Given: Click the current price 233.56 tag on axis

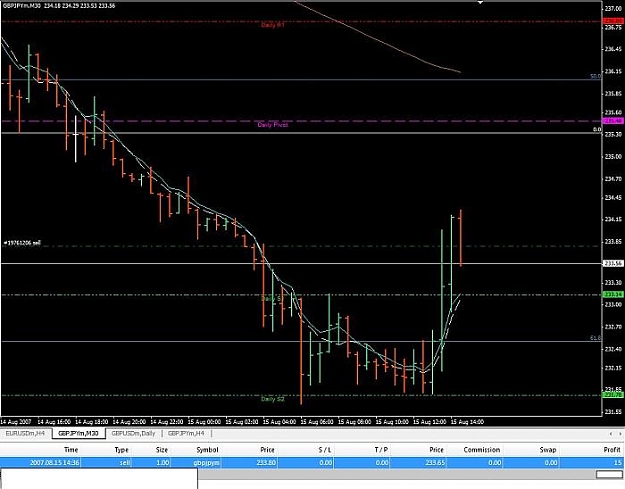Looking at the screenshot, I should [613, 263].
